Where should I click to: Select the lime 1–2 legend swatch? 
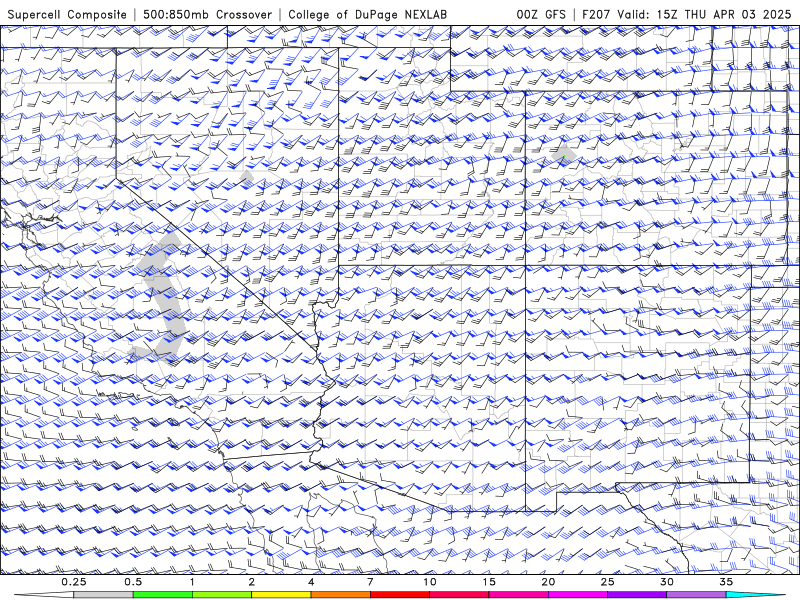pos(222,595)
